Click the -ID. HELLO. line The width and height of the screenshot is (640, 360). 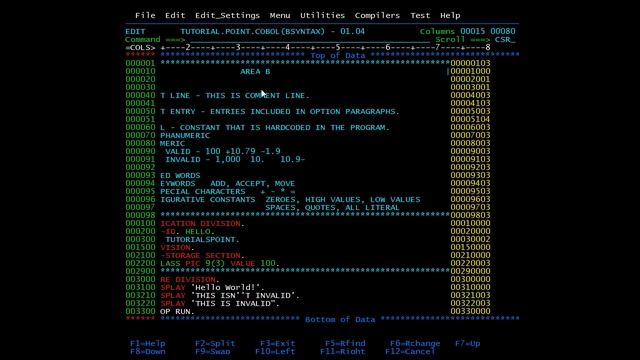click(187, 231)
